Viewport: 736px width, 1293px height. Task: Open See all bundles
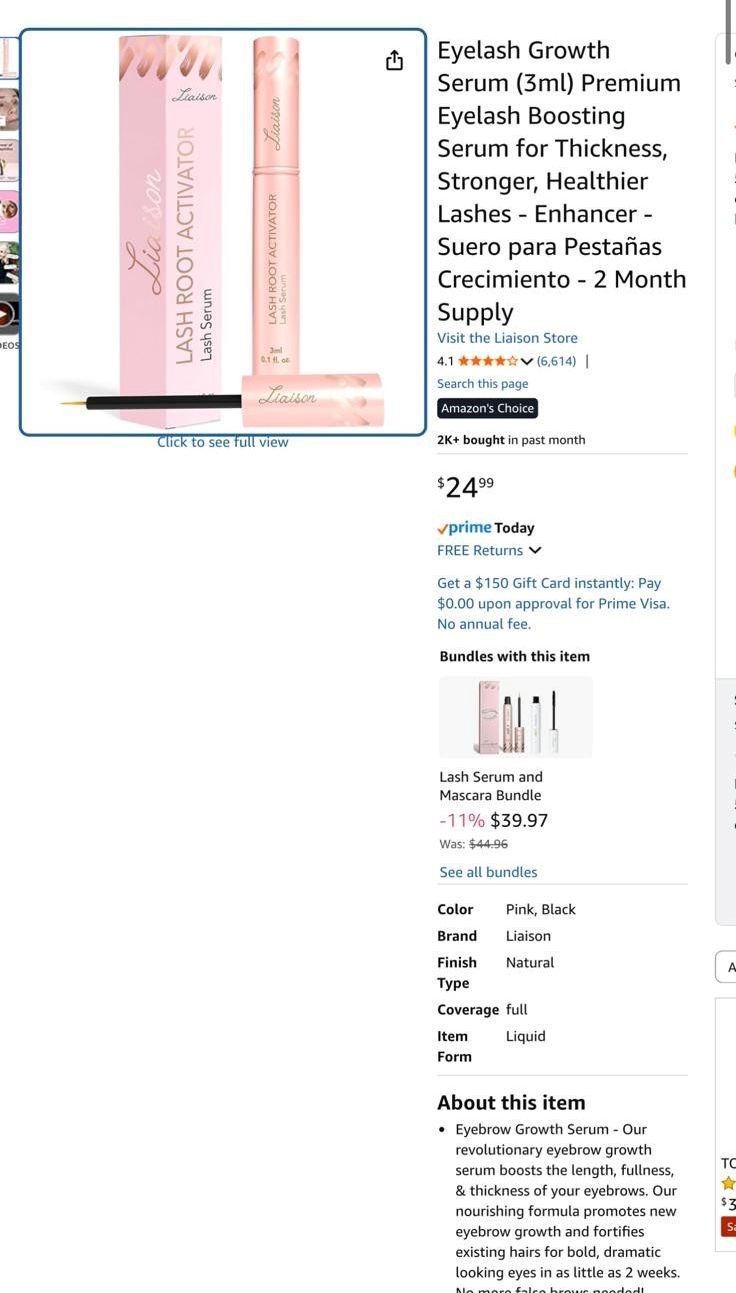tap(488, 872)
